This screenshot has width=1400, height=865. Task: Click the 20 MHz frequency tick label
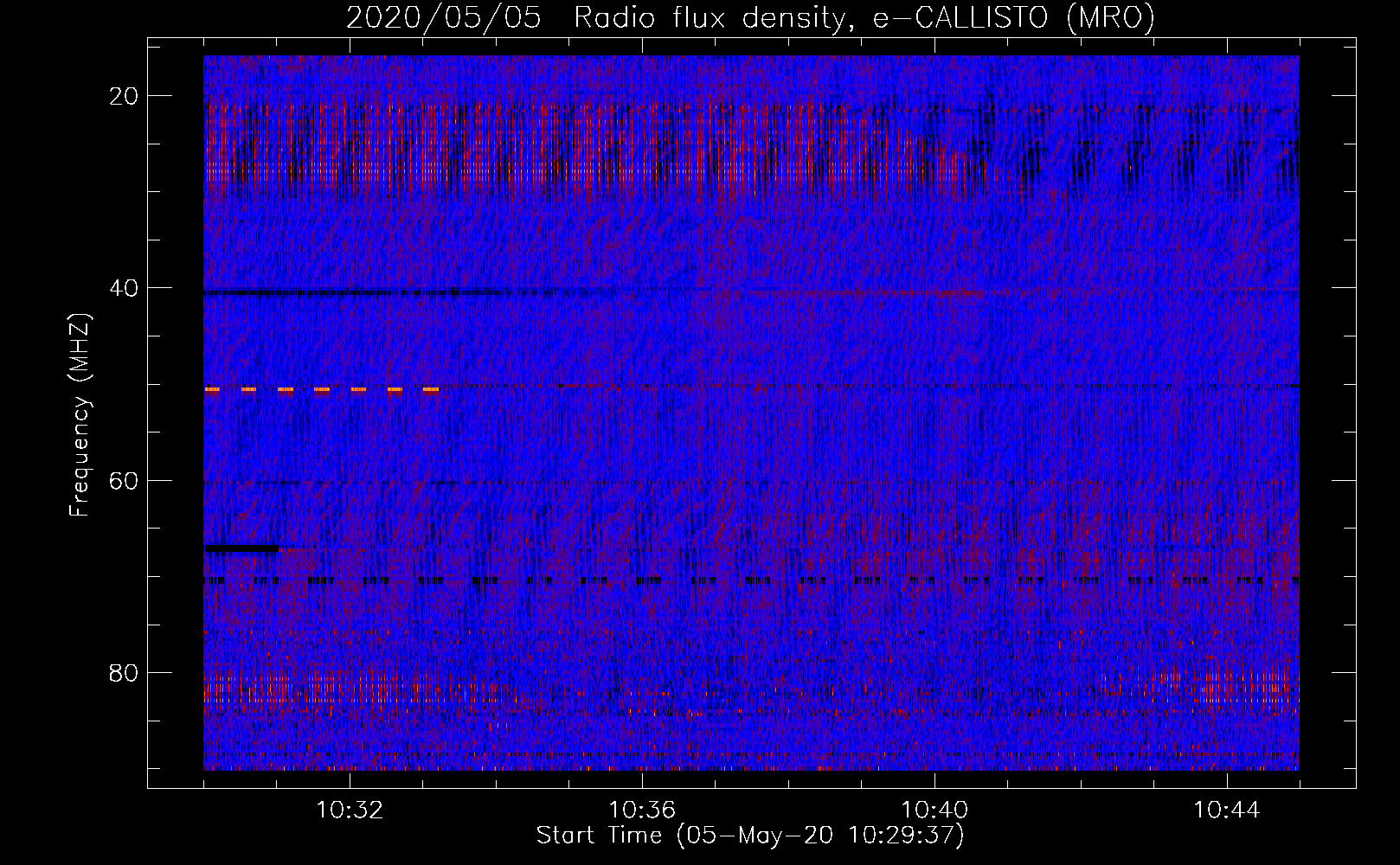[124, 96]
